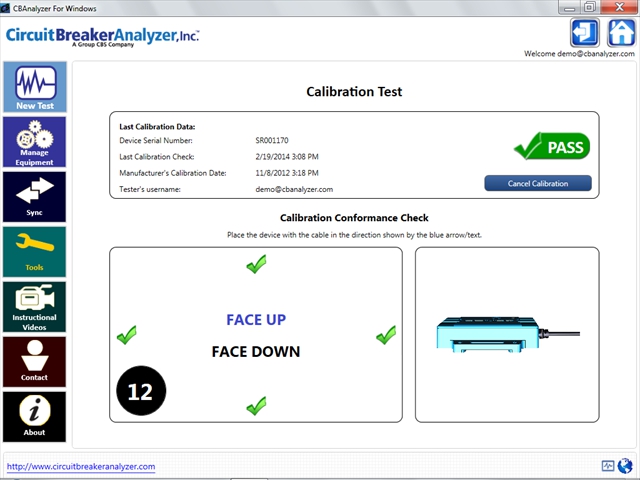Viewport: 640px width, 480px height.
Task: Click the Cancel Calibration button
Action: [538, 183]
